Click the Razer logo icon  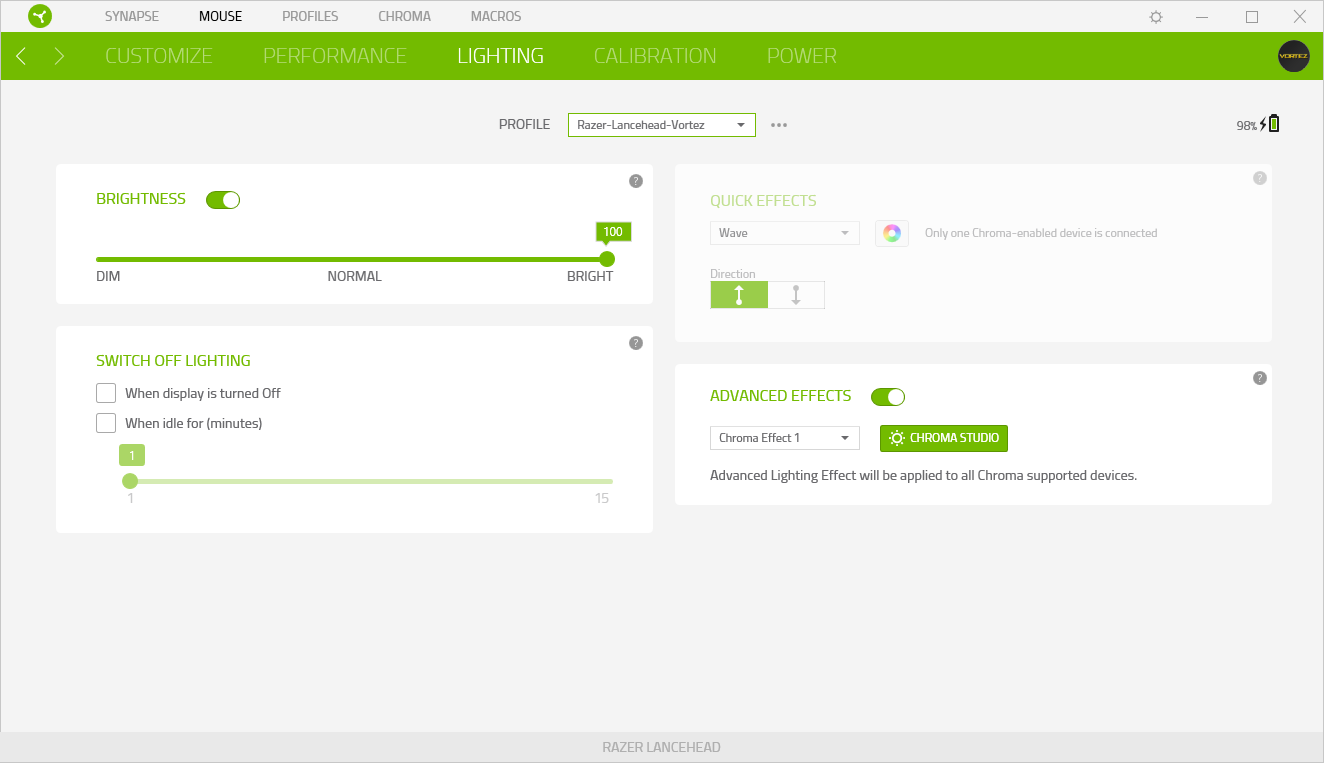click(40, 16)
